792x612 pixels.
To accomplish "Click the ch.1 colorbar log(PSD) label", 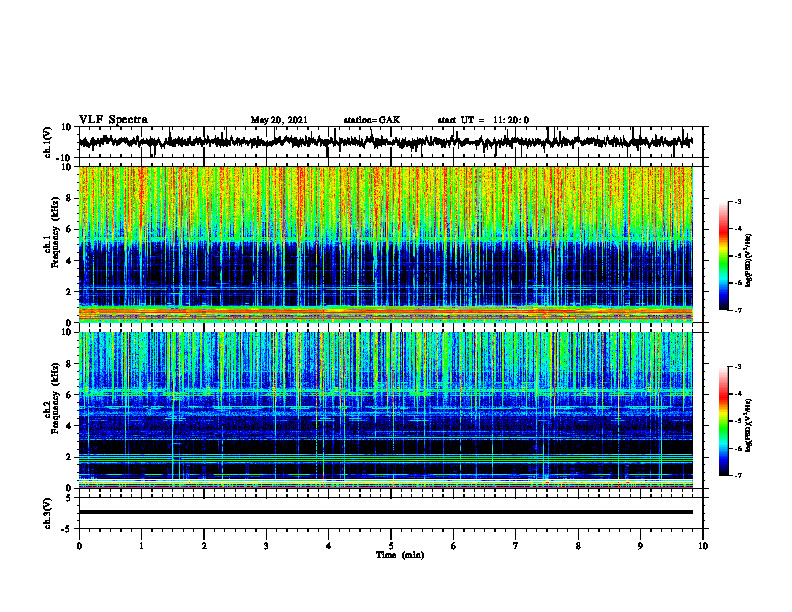I will [x=749, y=260].
